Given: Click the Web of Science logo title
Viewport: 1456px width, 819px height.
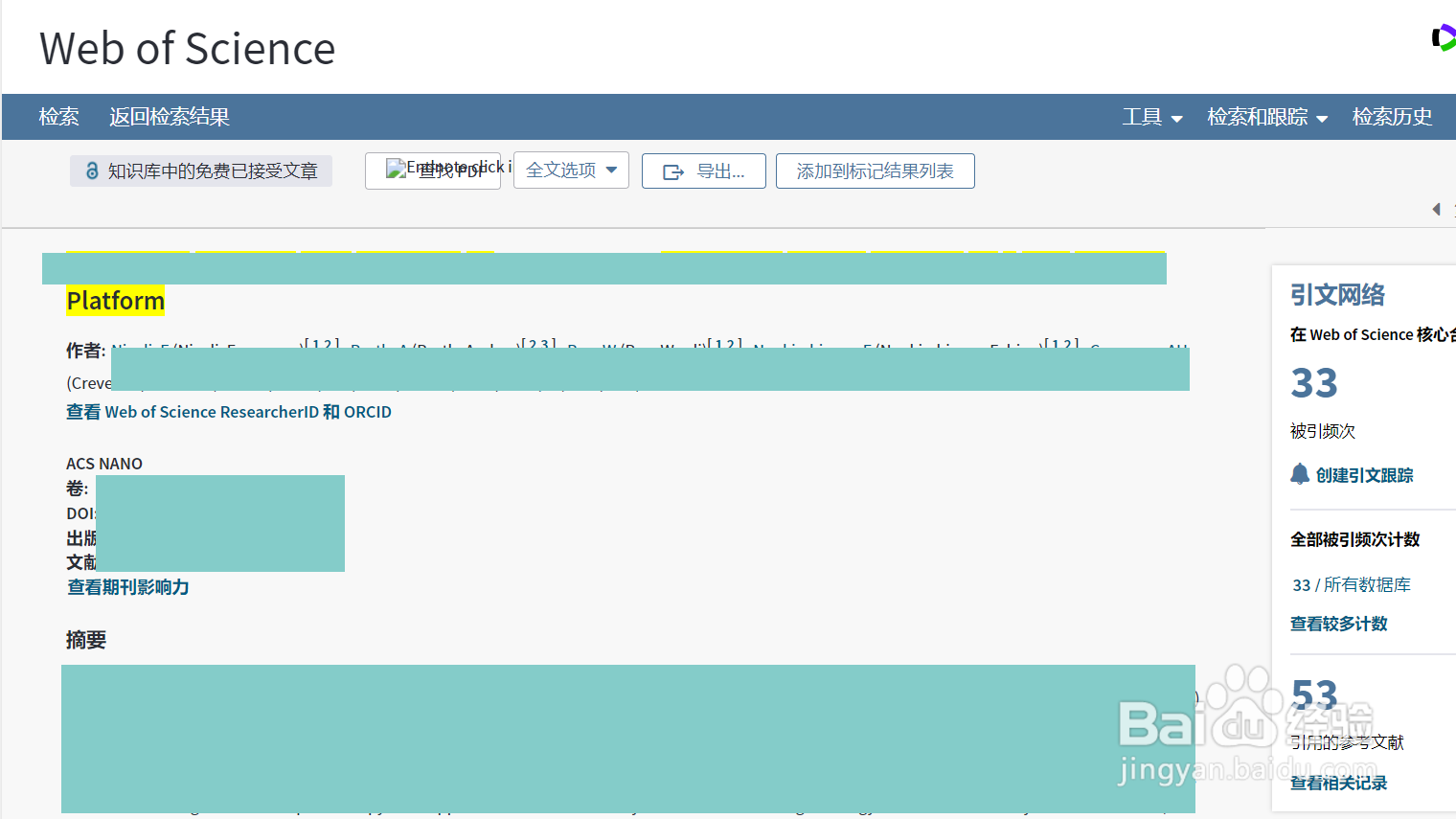Looking at the screenshot, I should 188,49.
